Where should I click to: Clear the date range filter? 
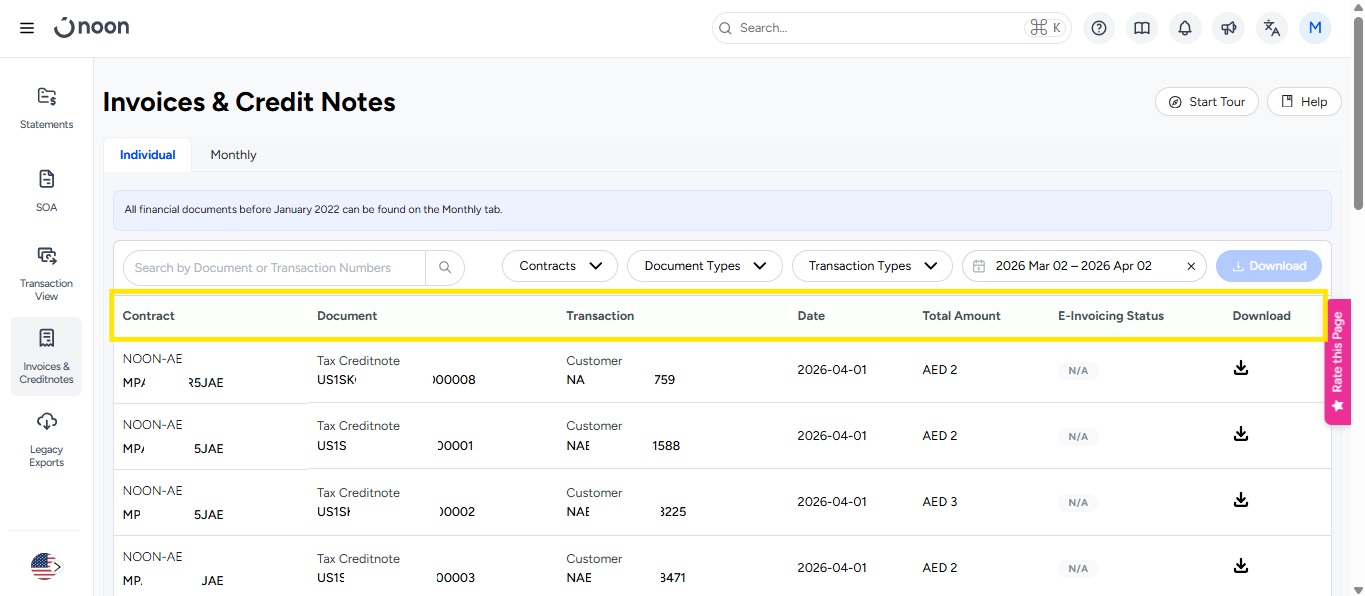coord(1191,266)
